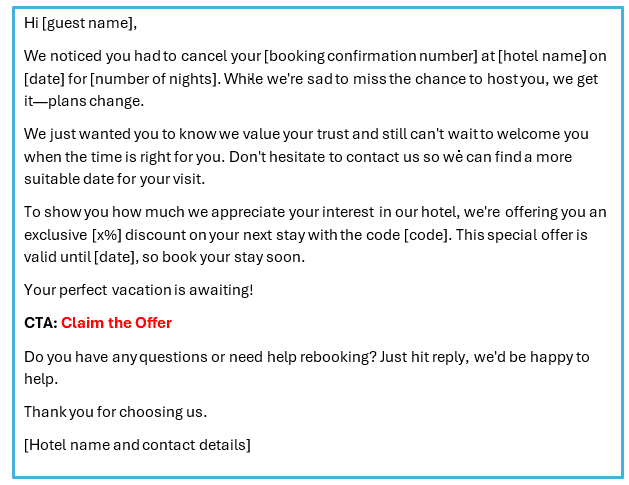Click the [hotel name] placeholder in first paragraph
Image resolution: width=629 pixels, height=485 pixels.
[x=542, y=56]
